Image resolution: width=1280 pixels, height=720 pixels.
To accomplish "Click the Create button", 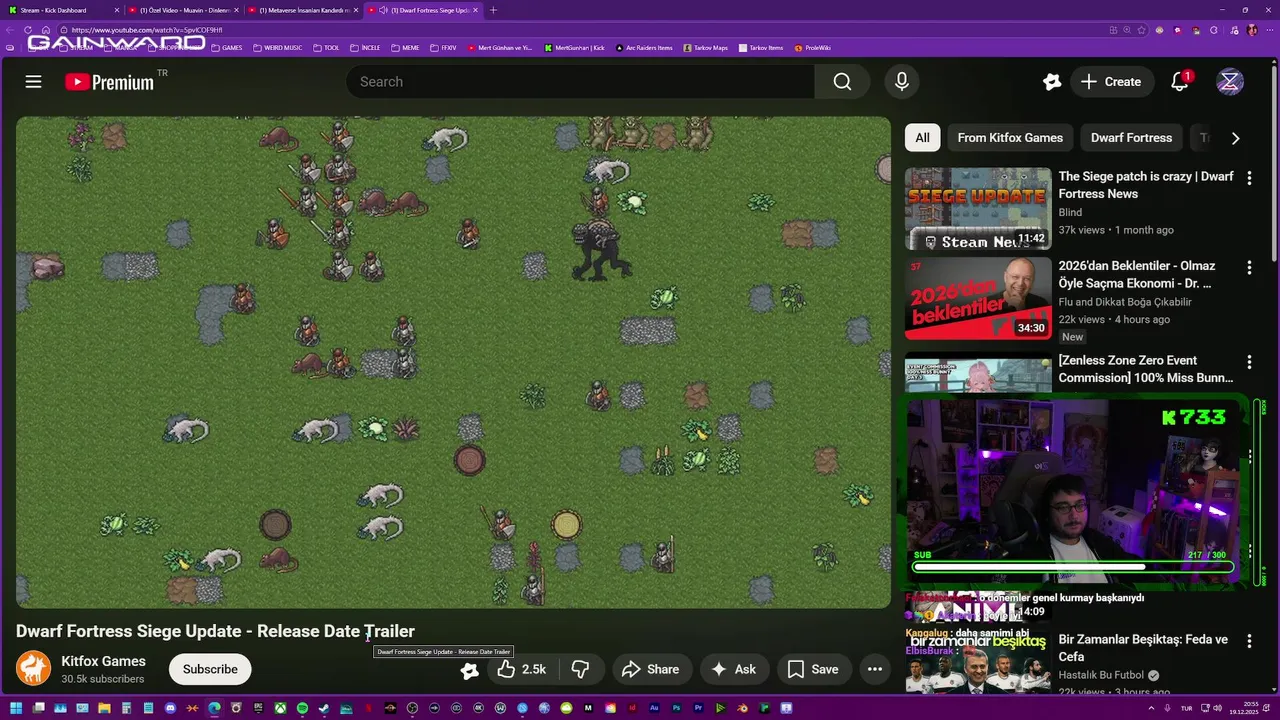I will click(1110, 82).
